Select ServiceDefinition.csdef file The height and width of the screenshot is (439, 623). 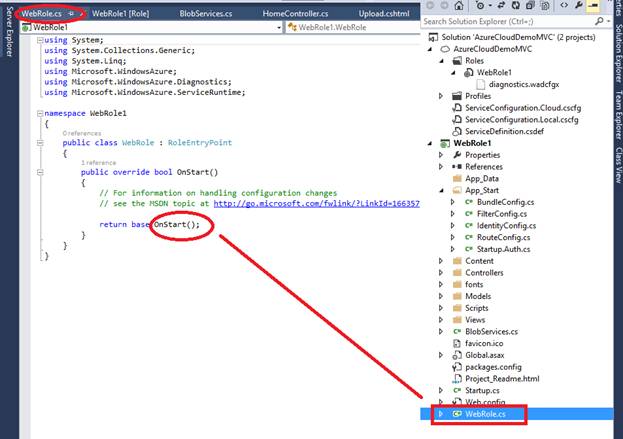tap(504, 132)
